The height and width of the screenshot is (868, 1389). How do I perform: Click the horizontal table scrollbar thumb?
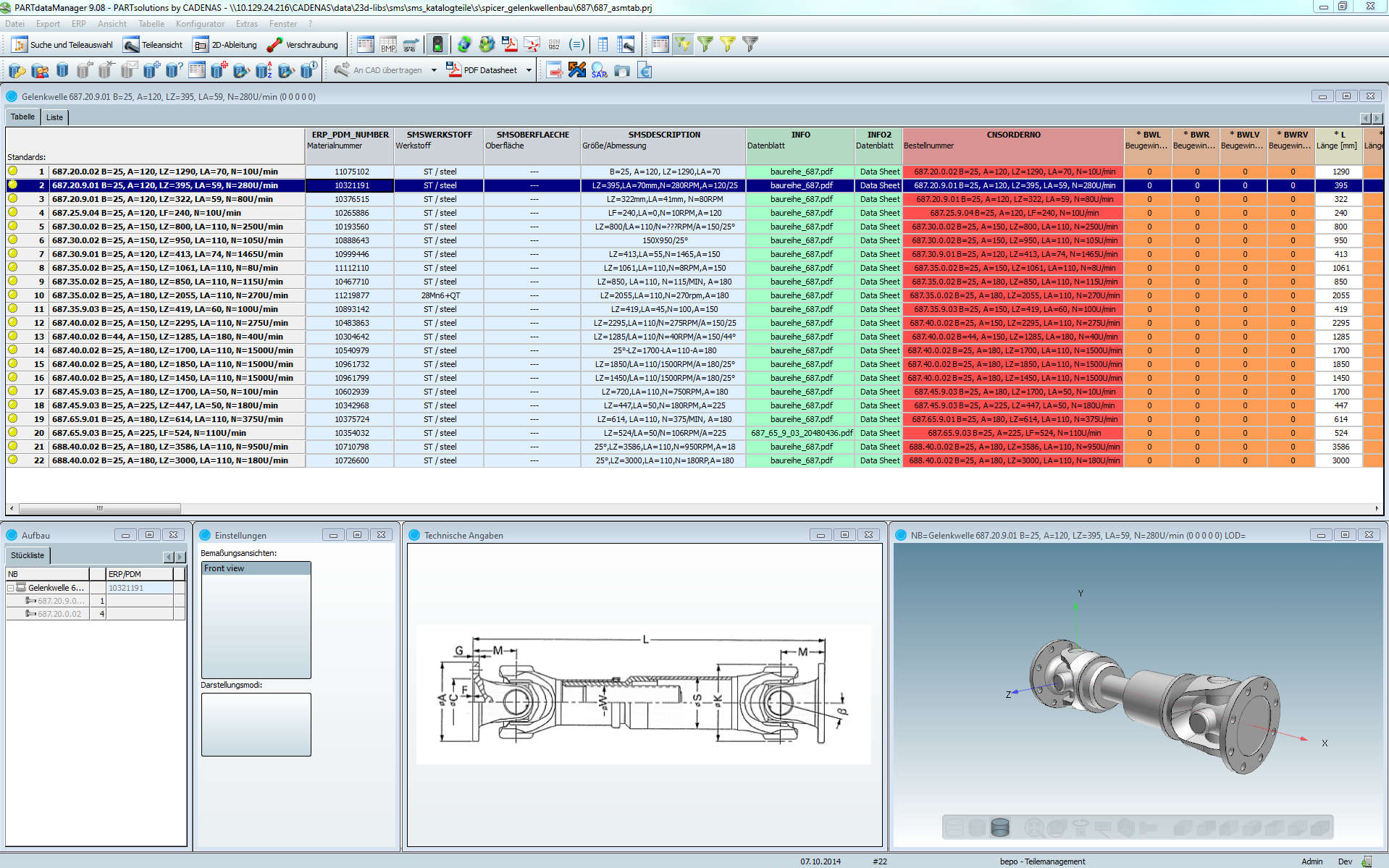(99, 508)
